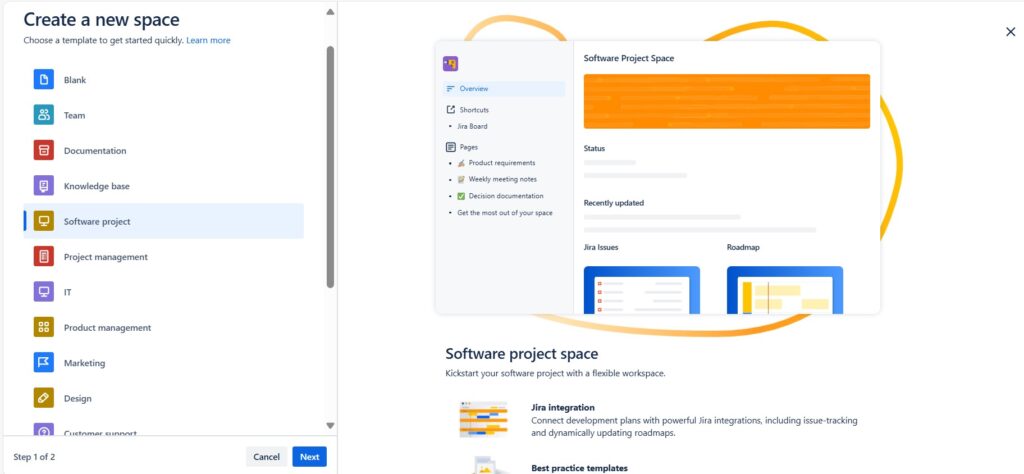Image resolution: width=1024 pixels, height=474 pixels.
Task: Choose the Marketing template label
Action: pyautogui.click(x=84, y=363)
